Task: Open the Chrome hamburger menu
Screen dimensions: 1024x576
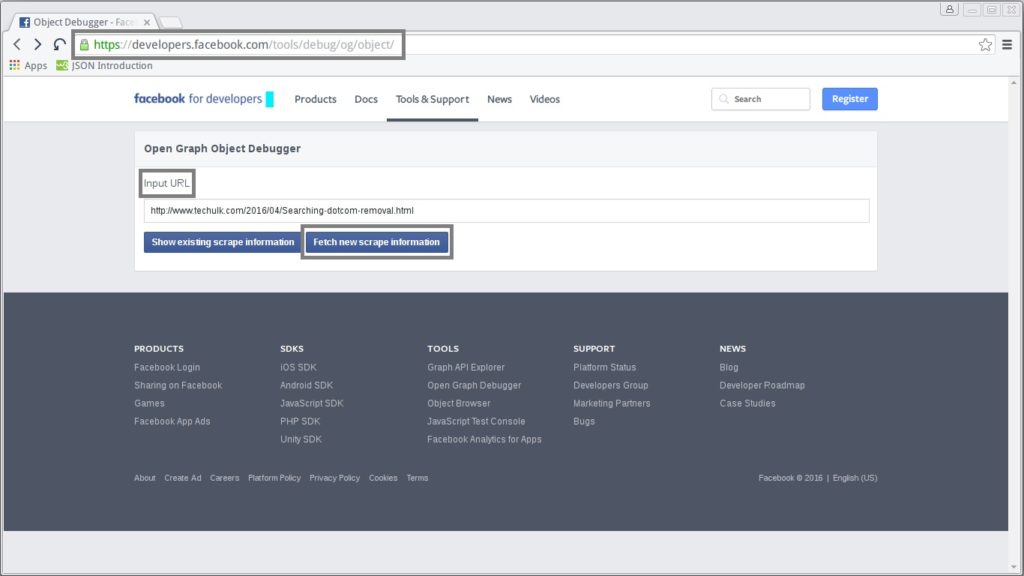Action: [x=1007, y=45]
